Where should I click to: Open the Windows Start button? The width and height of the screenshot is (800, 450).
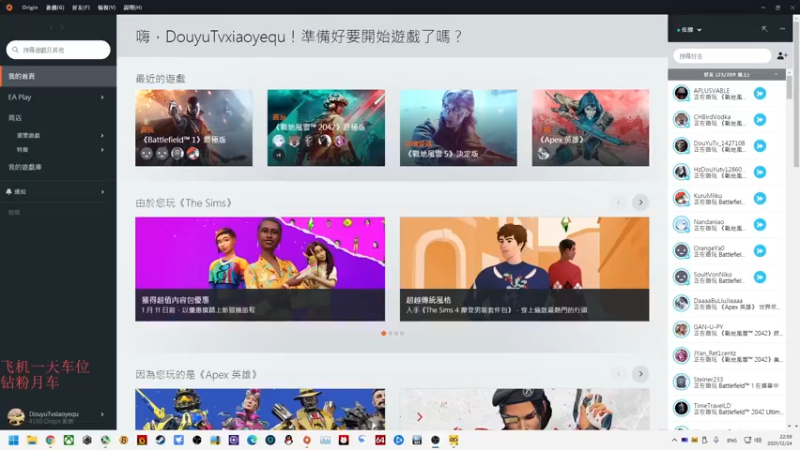[14, 440]
